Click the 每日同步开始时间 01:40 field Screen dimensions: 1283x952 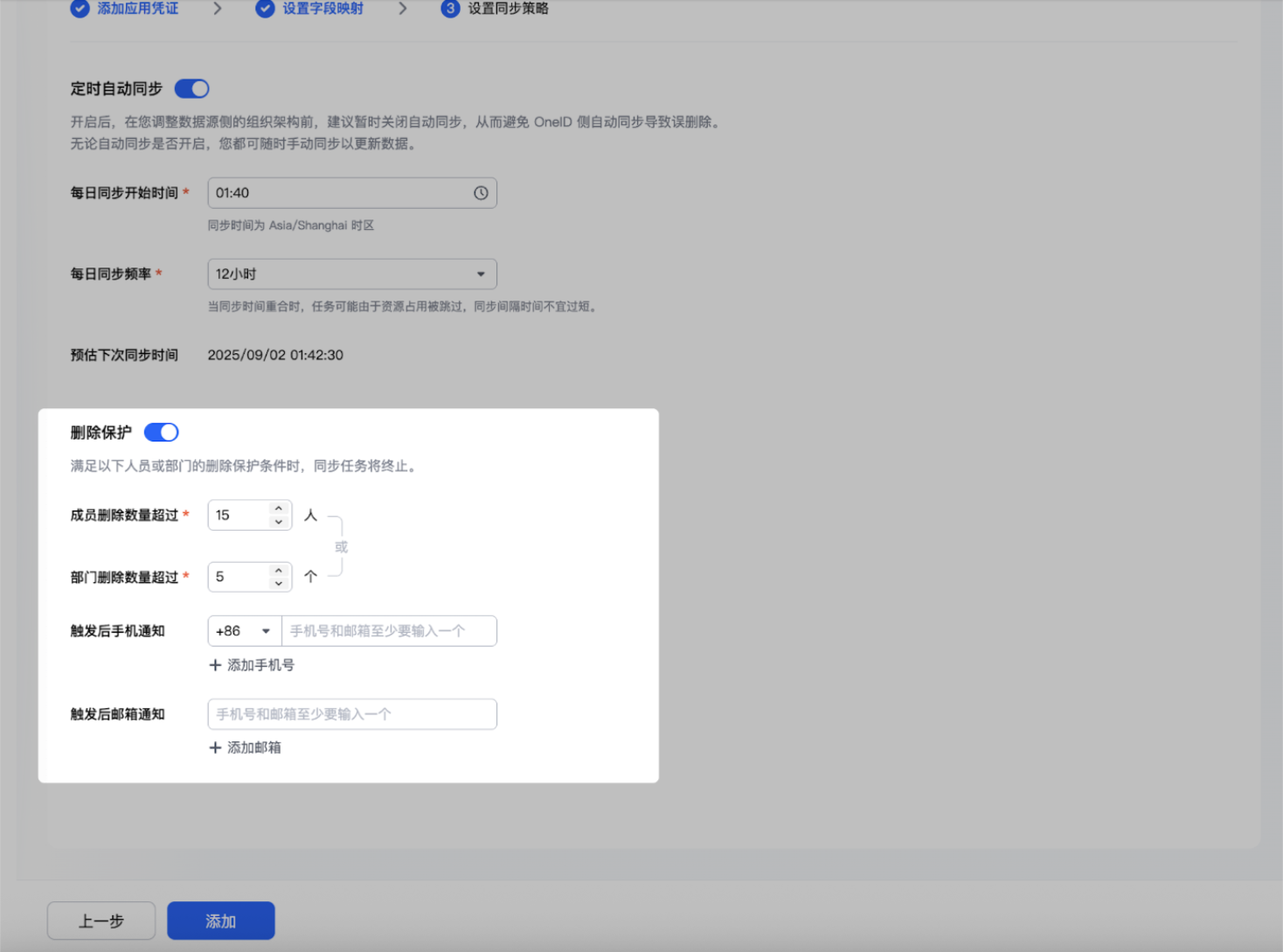tap(352, 193)
